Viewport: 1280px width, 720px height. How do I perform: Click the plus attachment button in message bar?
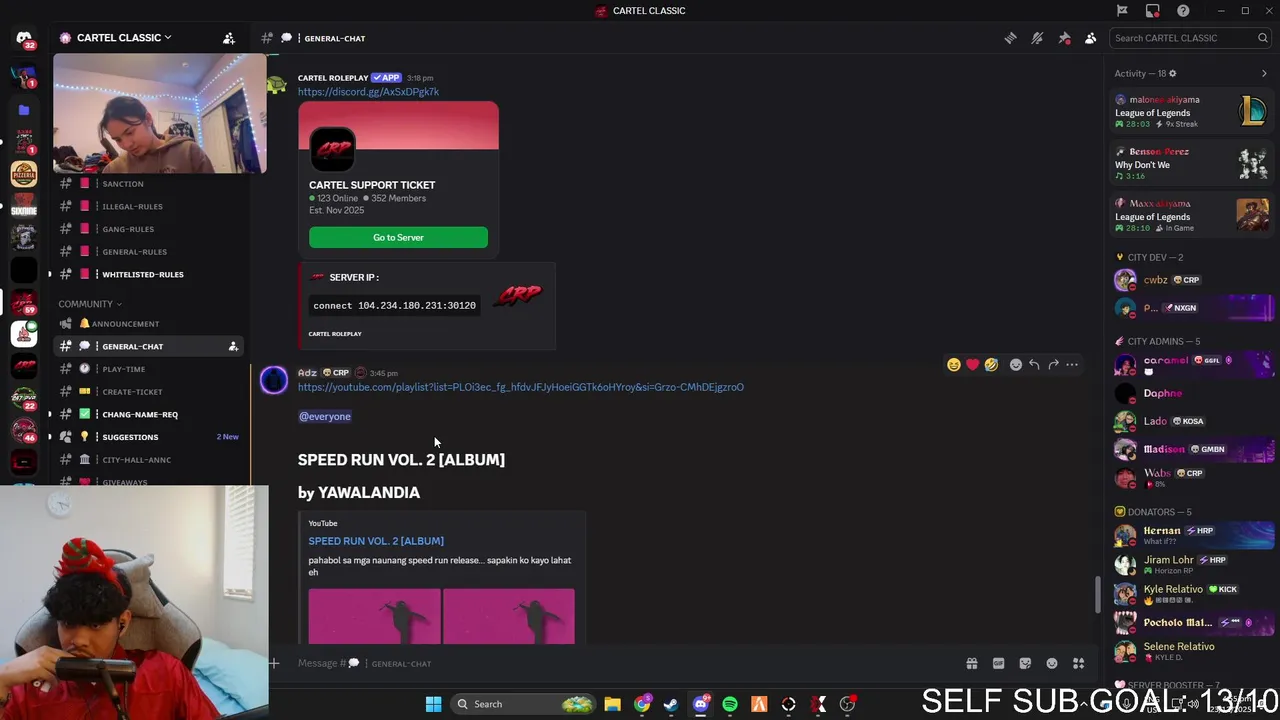coord(273,663)
